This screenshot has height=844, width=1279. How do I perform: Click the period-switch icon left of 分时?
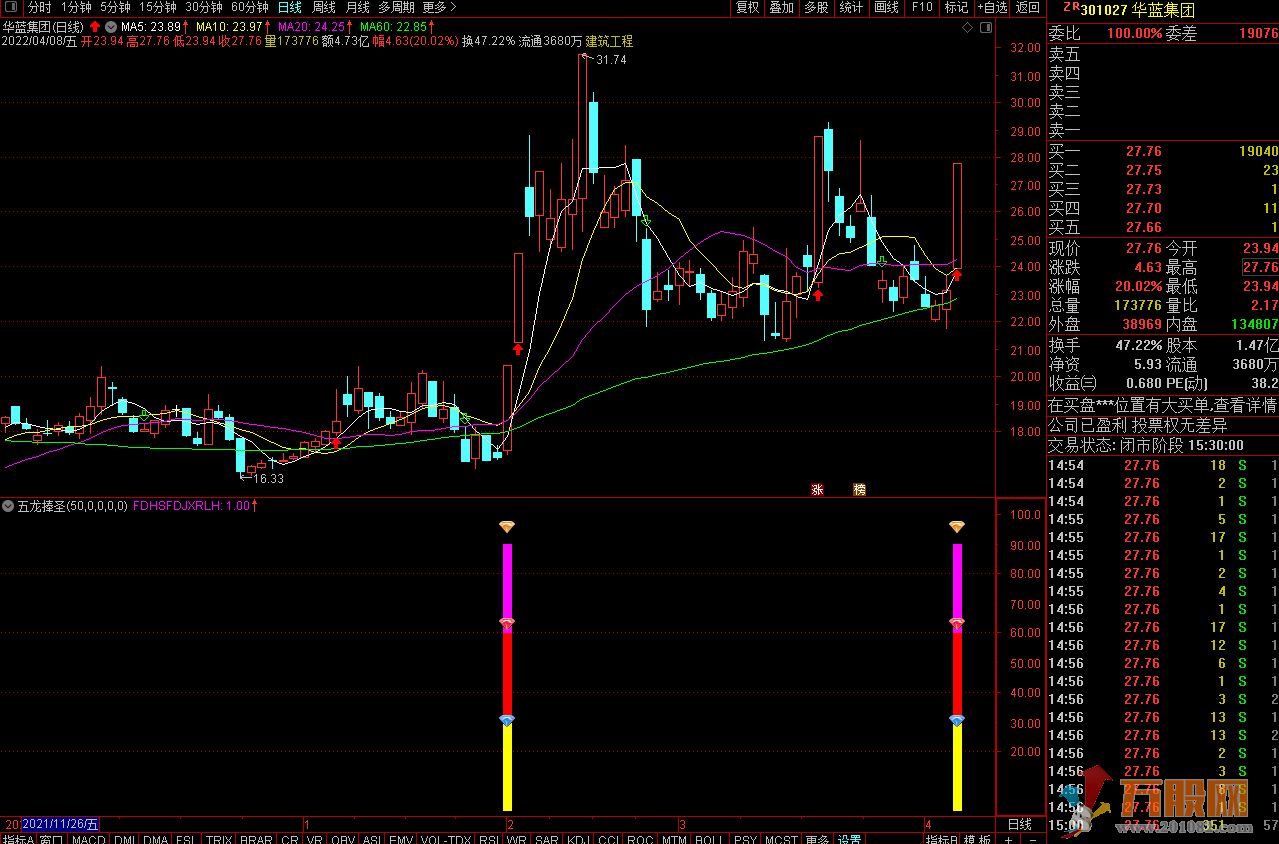point(12,7)
